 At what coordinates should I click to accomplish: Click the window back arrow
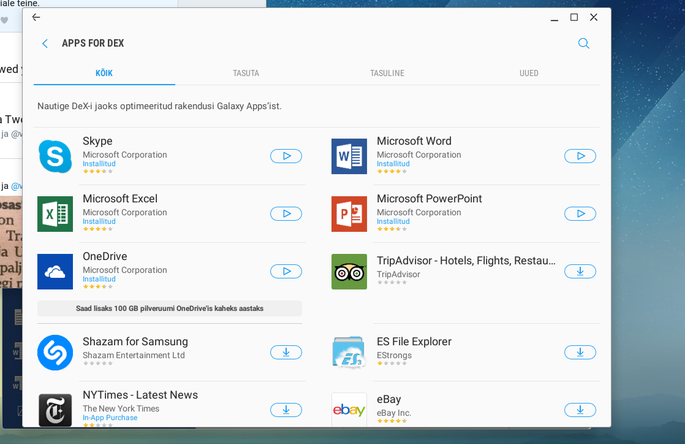point(36,17)
